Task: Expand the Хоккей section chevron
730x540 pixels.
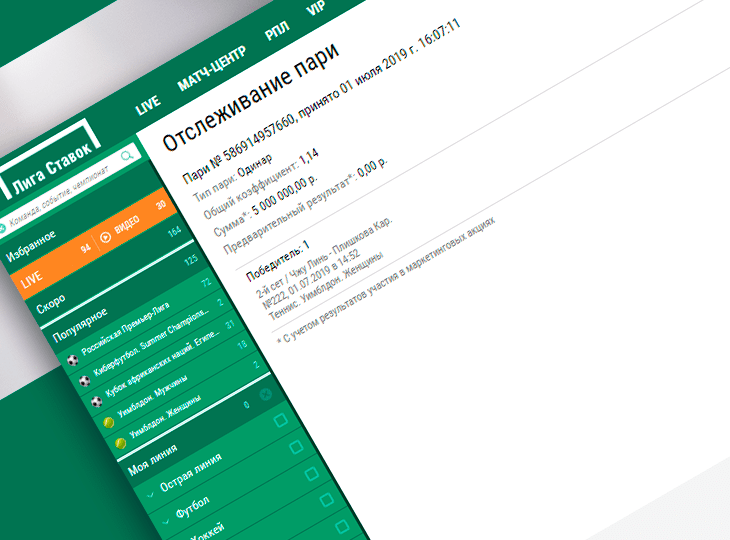Action: point(179,538)
